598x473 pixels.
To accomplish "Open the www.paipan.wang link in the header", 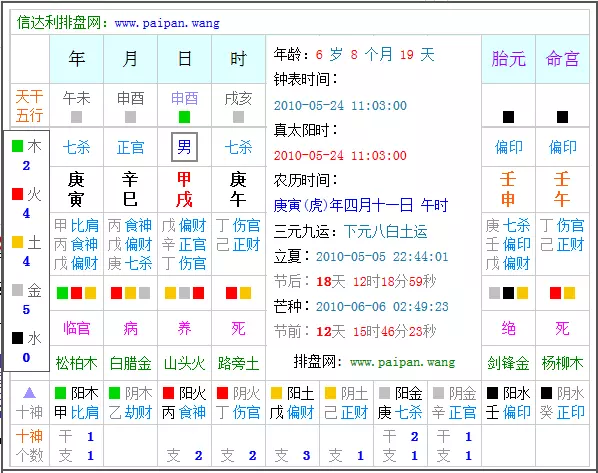I will (x=167, y=23).
